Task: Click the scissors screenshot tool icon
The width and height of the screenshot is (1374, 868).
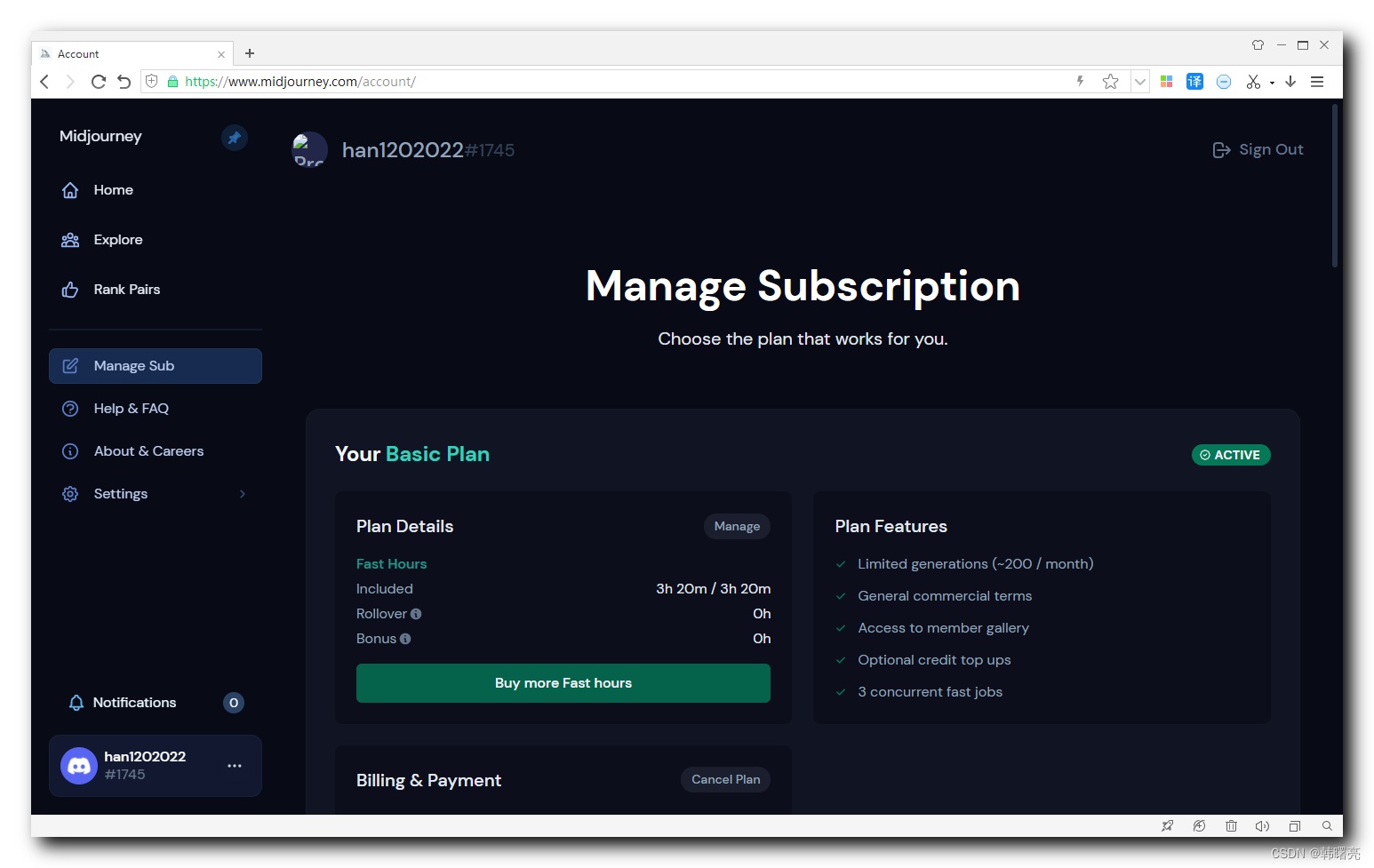Action: pos(1253,82)
